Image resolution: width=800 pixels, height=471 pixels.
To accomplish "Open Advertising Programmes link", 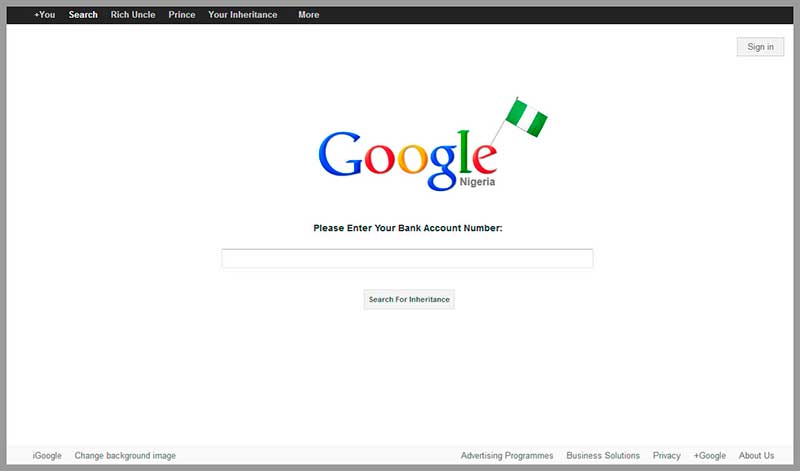I will click(507, 455).
